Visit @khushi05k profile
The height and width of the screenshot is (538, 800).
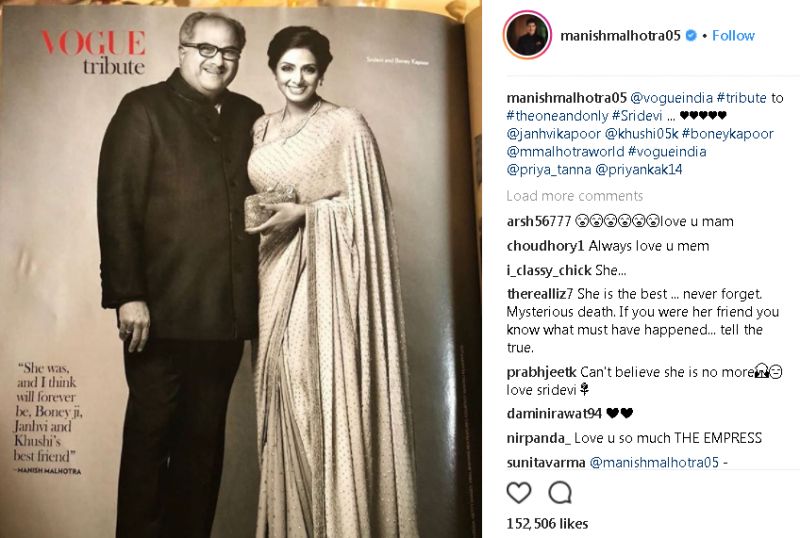coord(641,134)
